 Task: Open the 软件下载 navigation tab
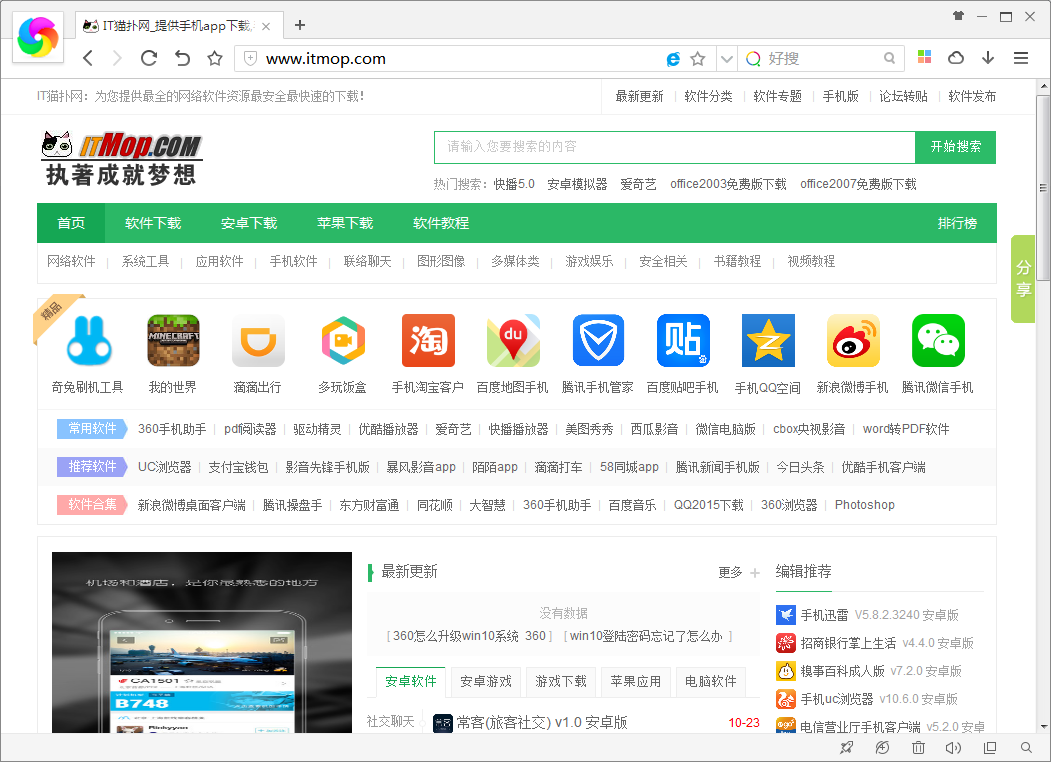click(x=153, y=223)
